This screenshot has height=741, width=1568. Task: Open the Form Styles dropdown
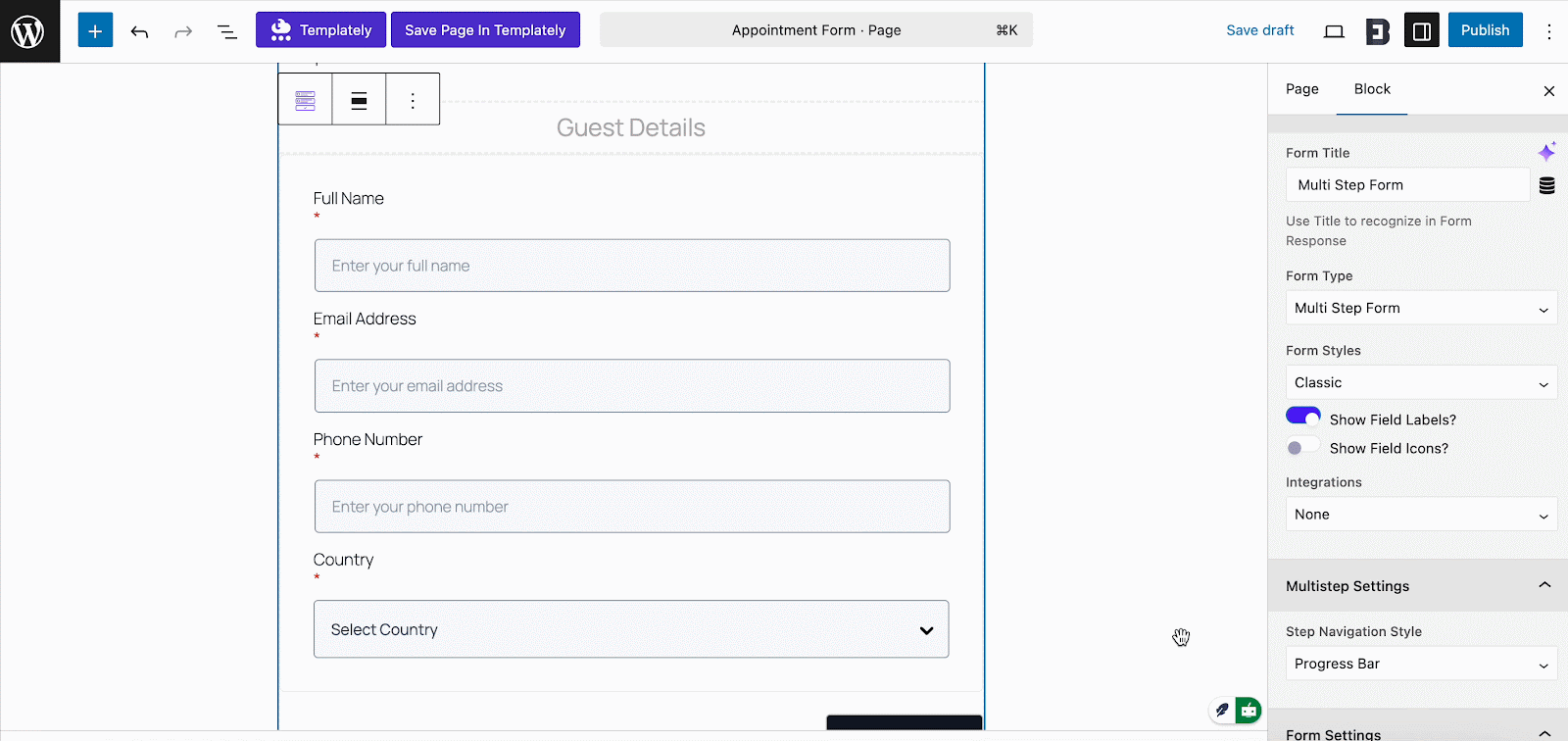(1421, 383)
